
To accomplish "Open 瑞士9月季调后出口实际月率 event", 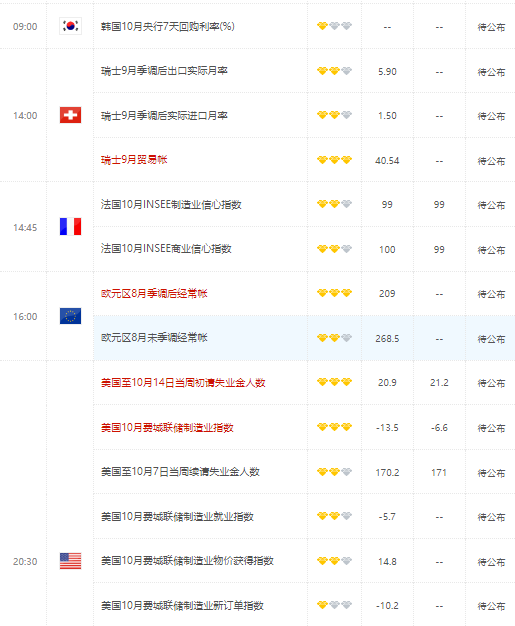I will tap(164, 71).
